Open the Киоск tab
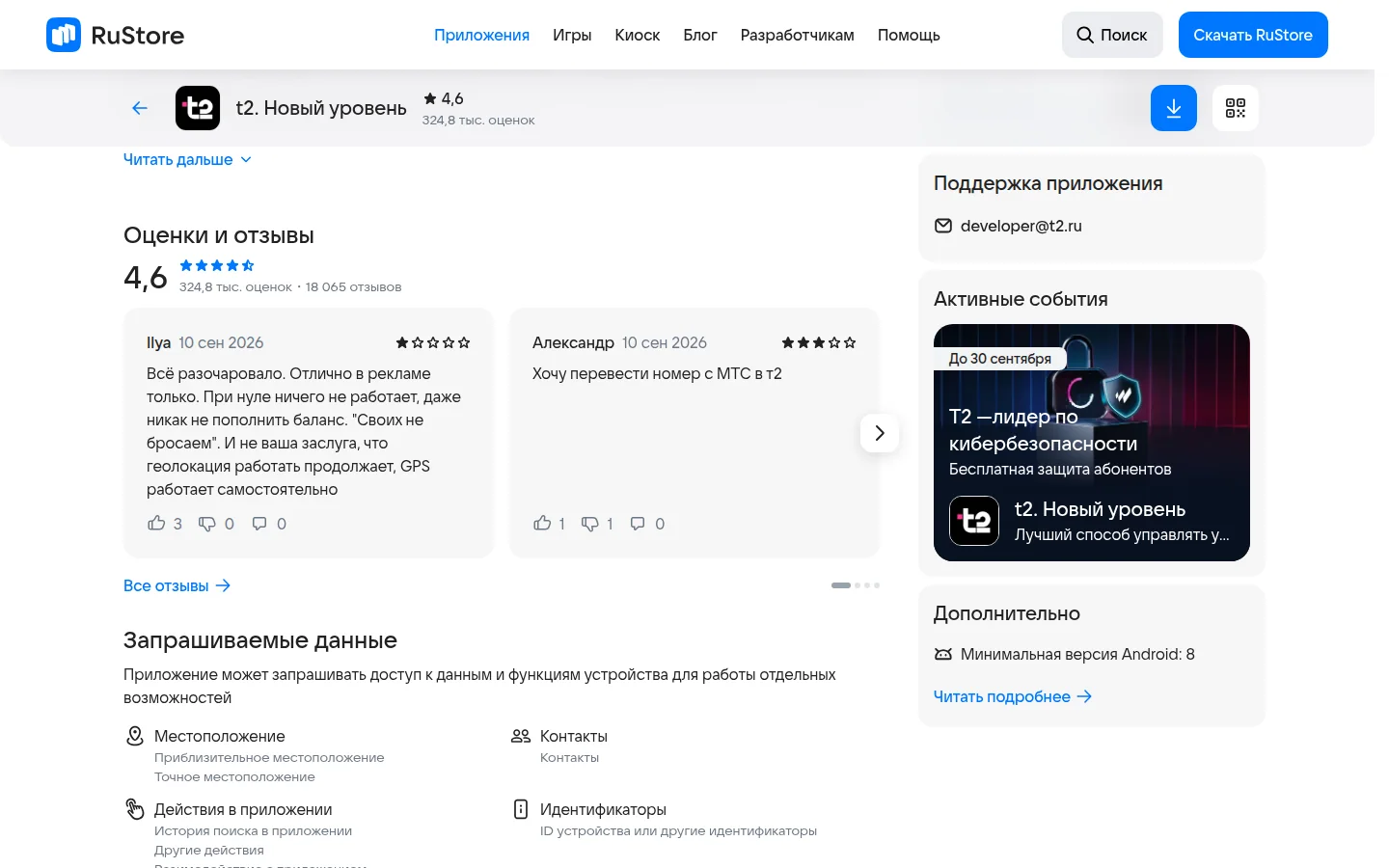Screen dimensions: 1389x868 coord(638,35)
